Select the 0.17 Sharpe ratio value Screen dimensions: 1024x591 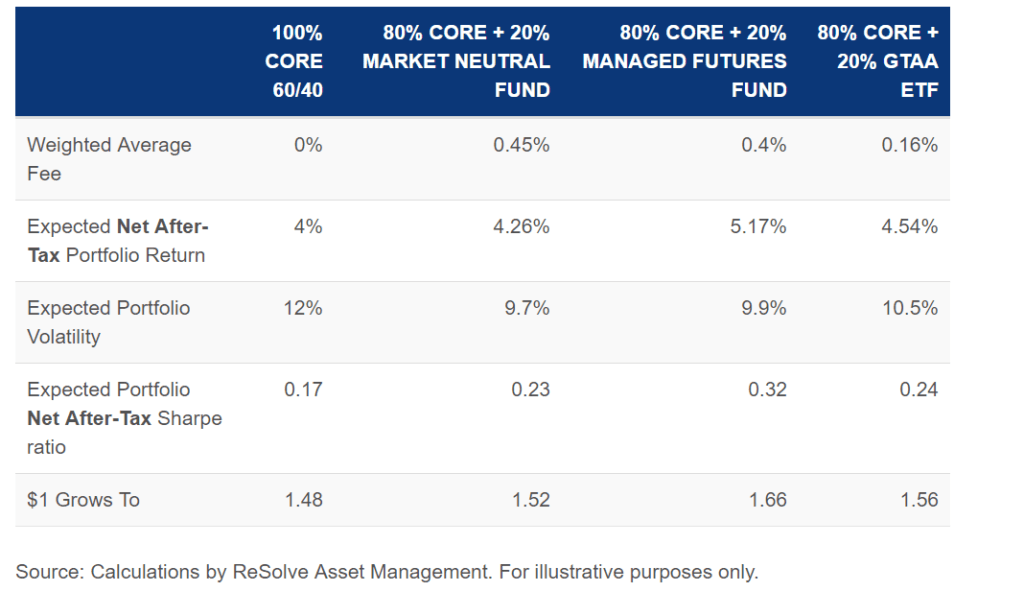pyautogui.click(x=303, y=390)
